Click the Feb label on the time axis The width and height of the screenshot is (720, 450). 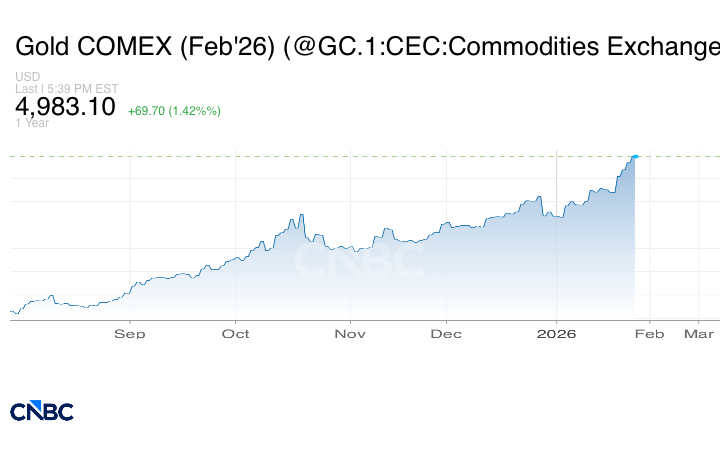(x=649, y=334)
